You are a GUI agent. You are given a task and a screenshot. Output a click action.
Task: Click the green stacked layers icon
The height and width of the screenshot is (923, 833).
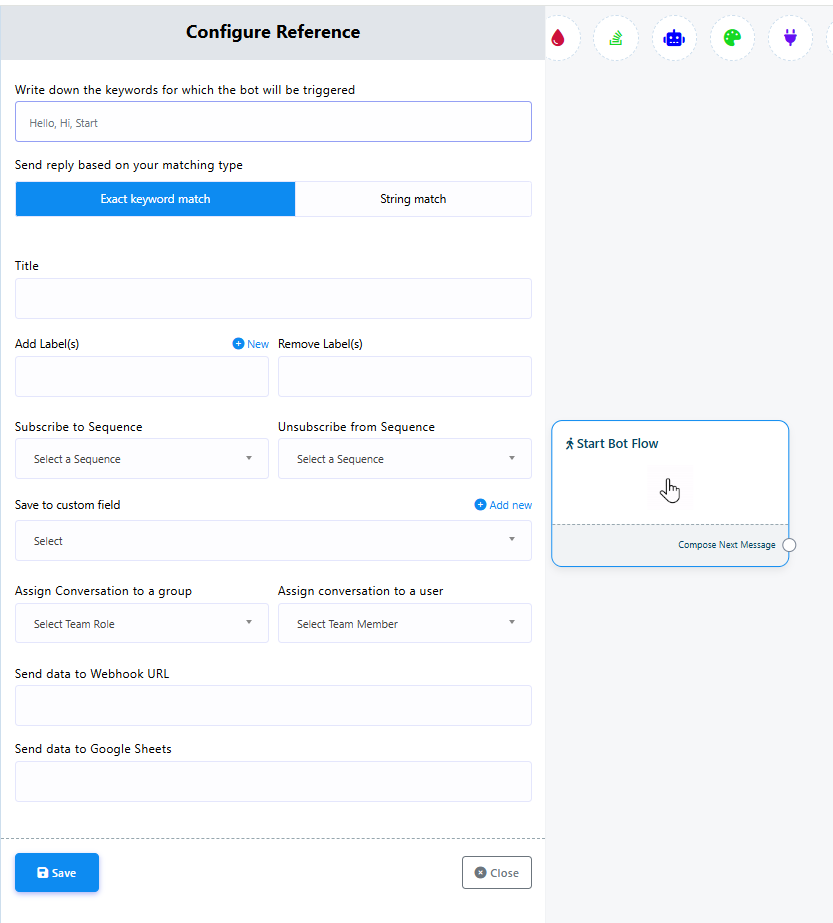pos(616,38)
